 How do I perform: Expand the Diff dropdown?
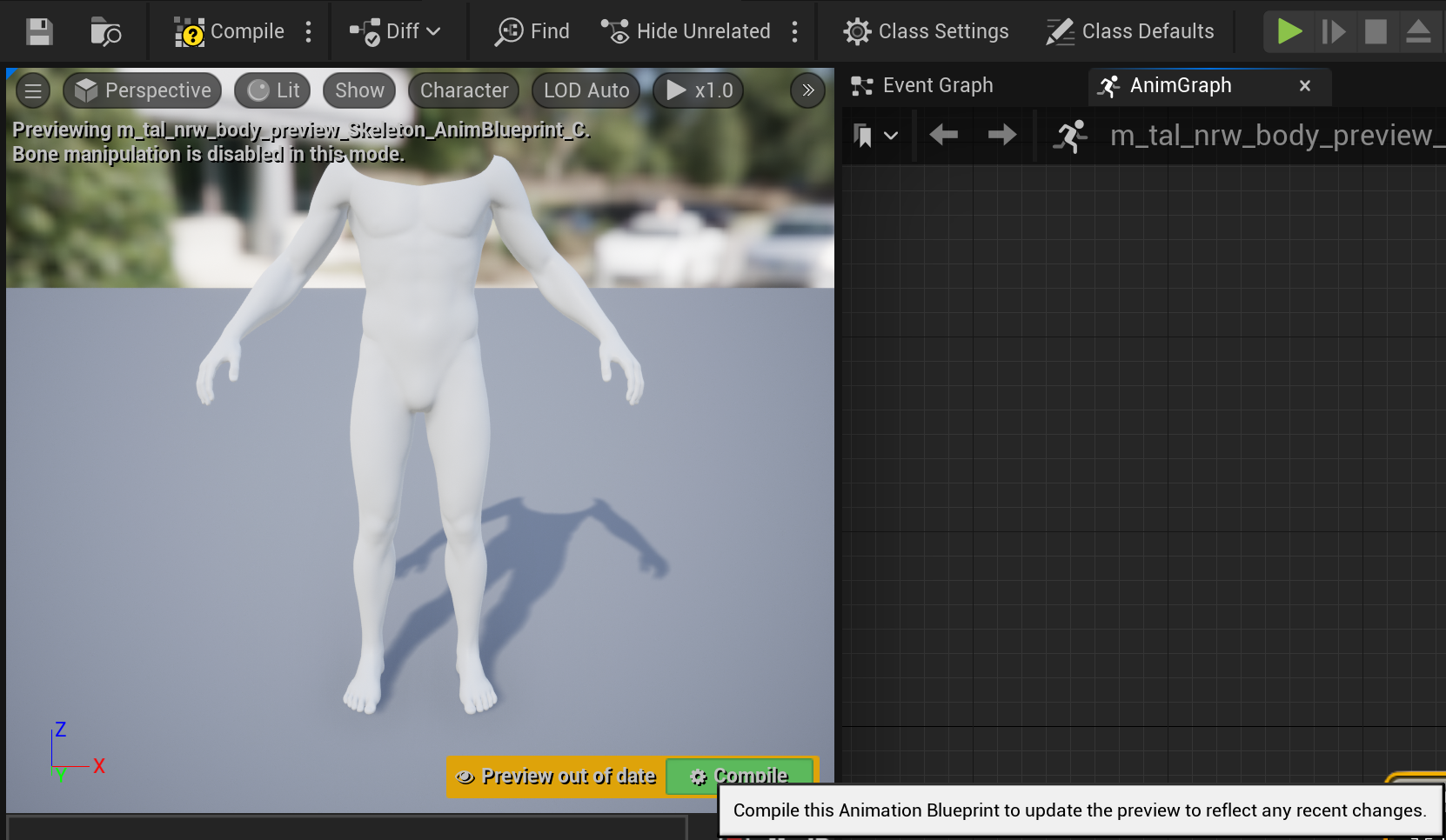396,32
